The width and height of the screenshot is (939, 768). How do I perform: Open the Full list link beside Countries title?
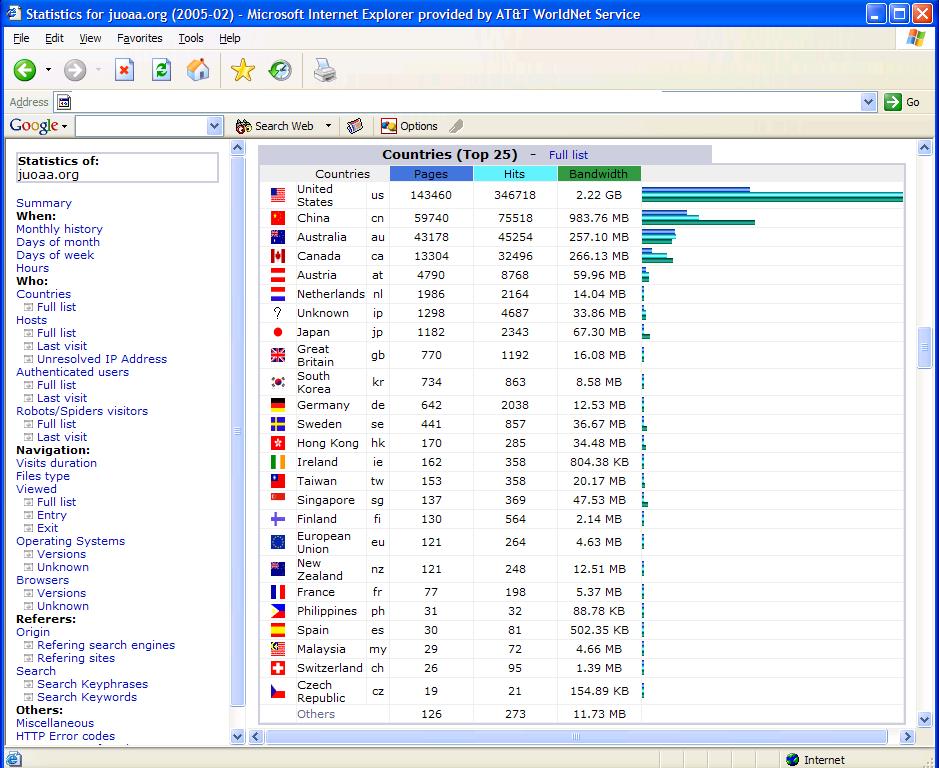click(568, 155)
